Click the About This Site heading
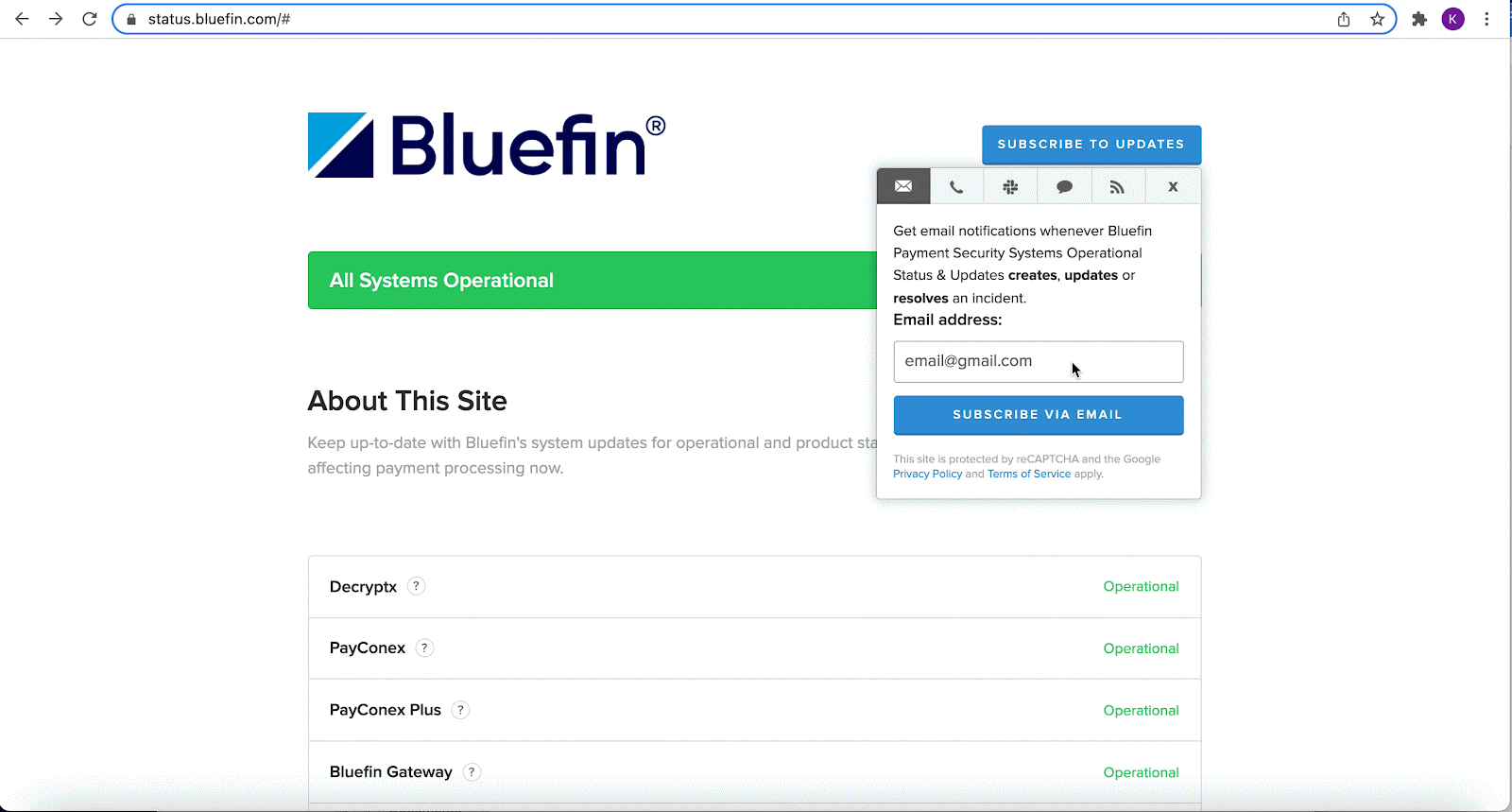The width and height of the screenshot is (1512, 812). (407, 401)
